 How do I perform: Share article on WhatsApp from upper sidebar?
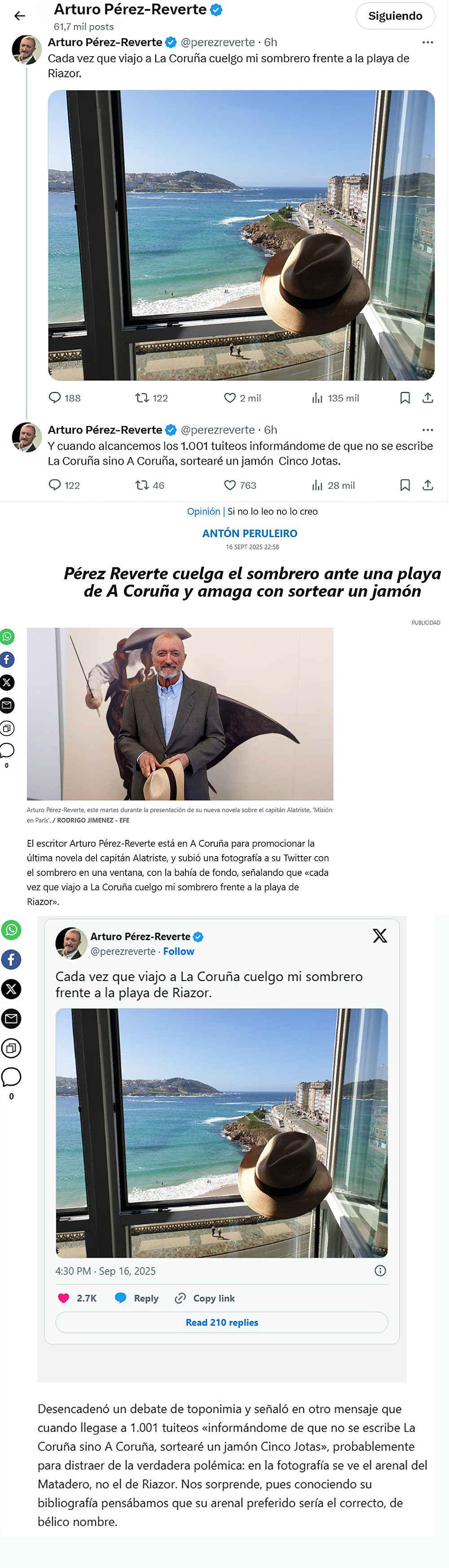click(x=7, y=637)
